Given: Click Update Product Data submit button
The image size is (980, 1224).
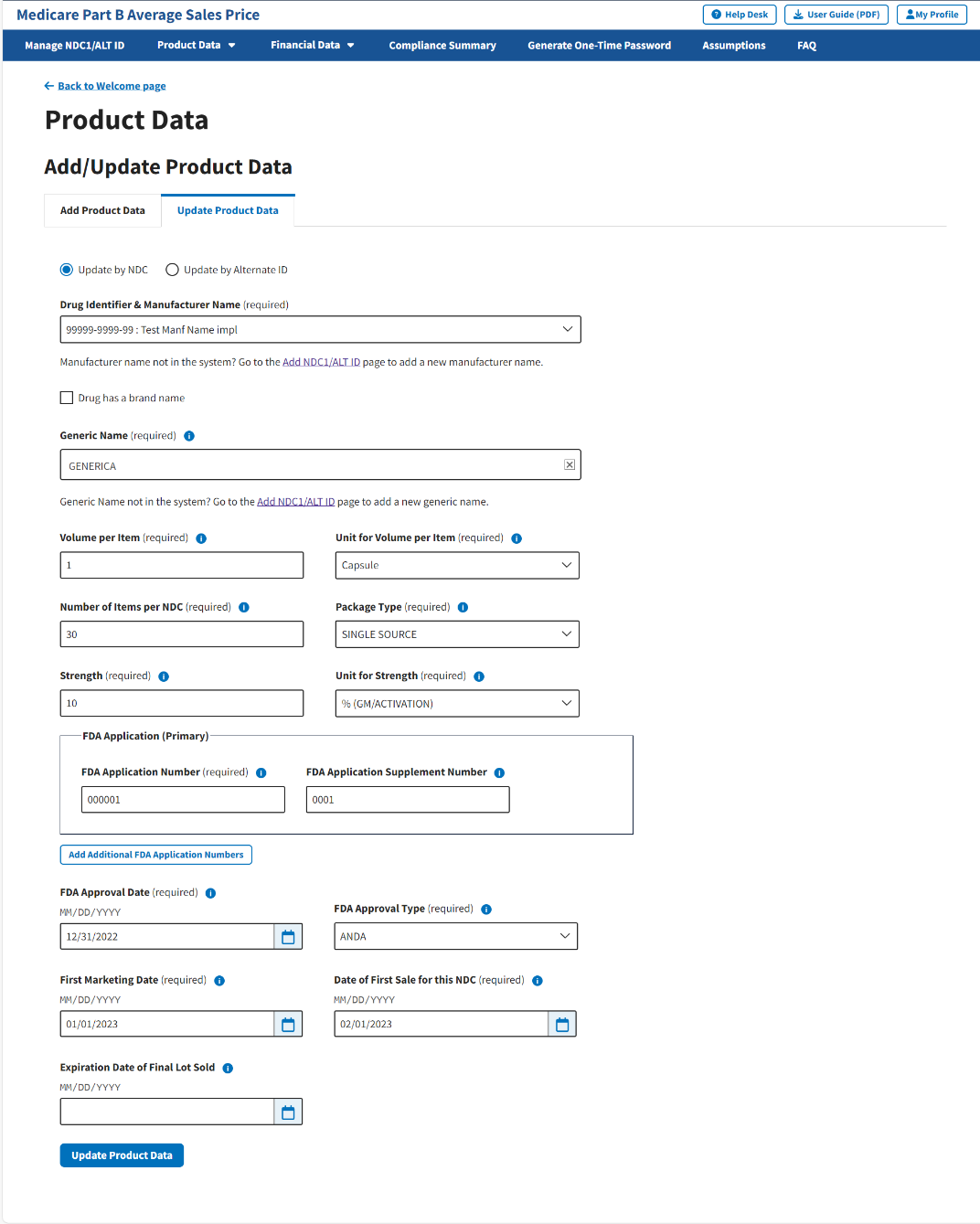Looking at the screenshot, I should (122, 1155).
